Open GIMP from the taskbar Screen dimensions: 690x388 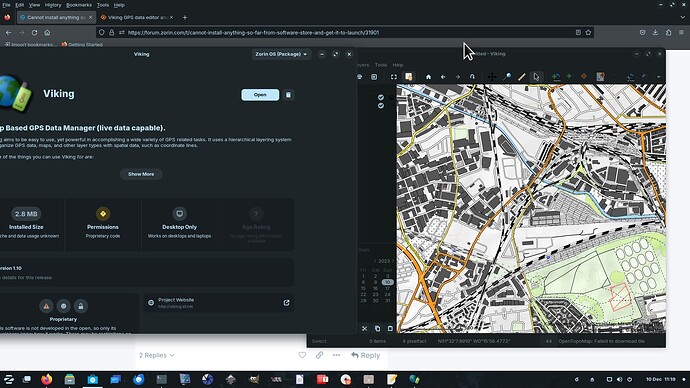(253, 379)
